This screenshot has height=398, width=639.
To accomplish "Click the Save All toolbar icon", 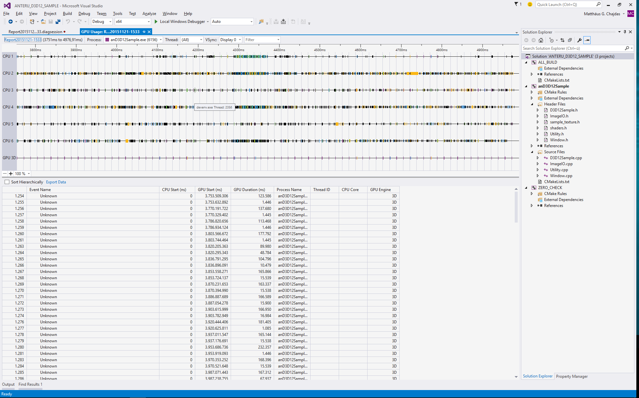I will click(x=58, y=22).
